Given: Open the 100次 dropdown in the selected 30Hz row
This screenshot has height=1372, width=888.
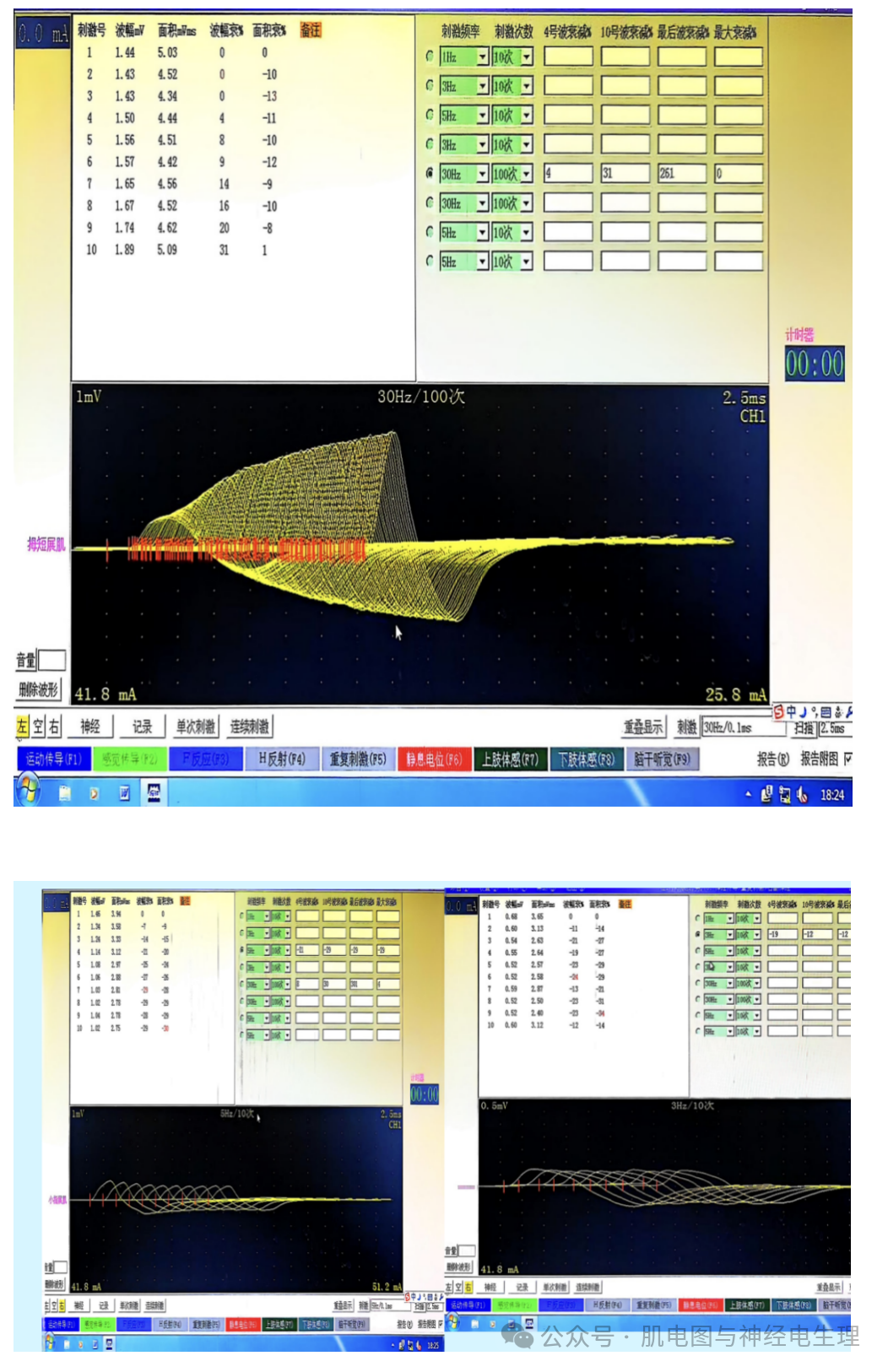Looking at the screenshot, I should point(527,174).
